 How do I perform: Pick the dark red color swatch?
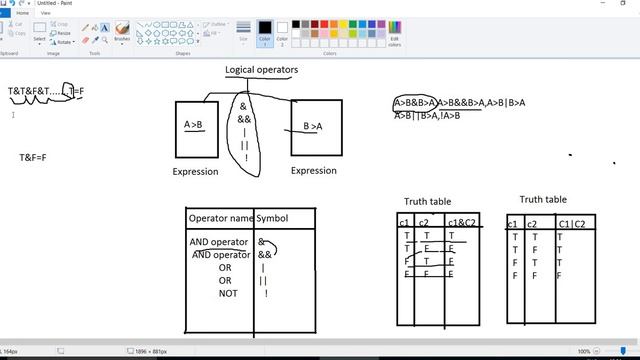(x=315, y=24)
